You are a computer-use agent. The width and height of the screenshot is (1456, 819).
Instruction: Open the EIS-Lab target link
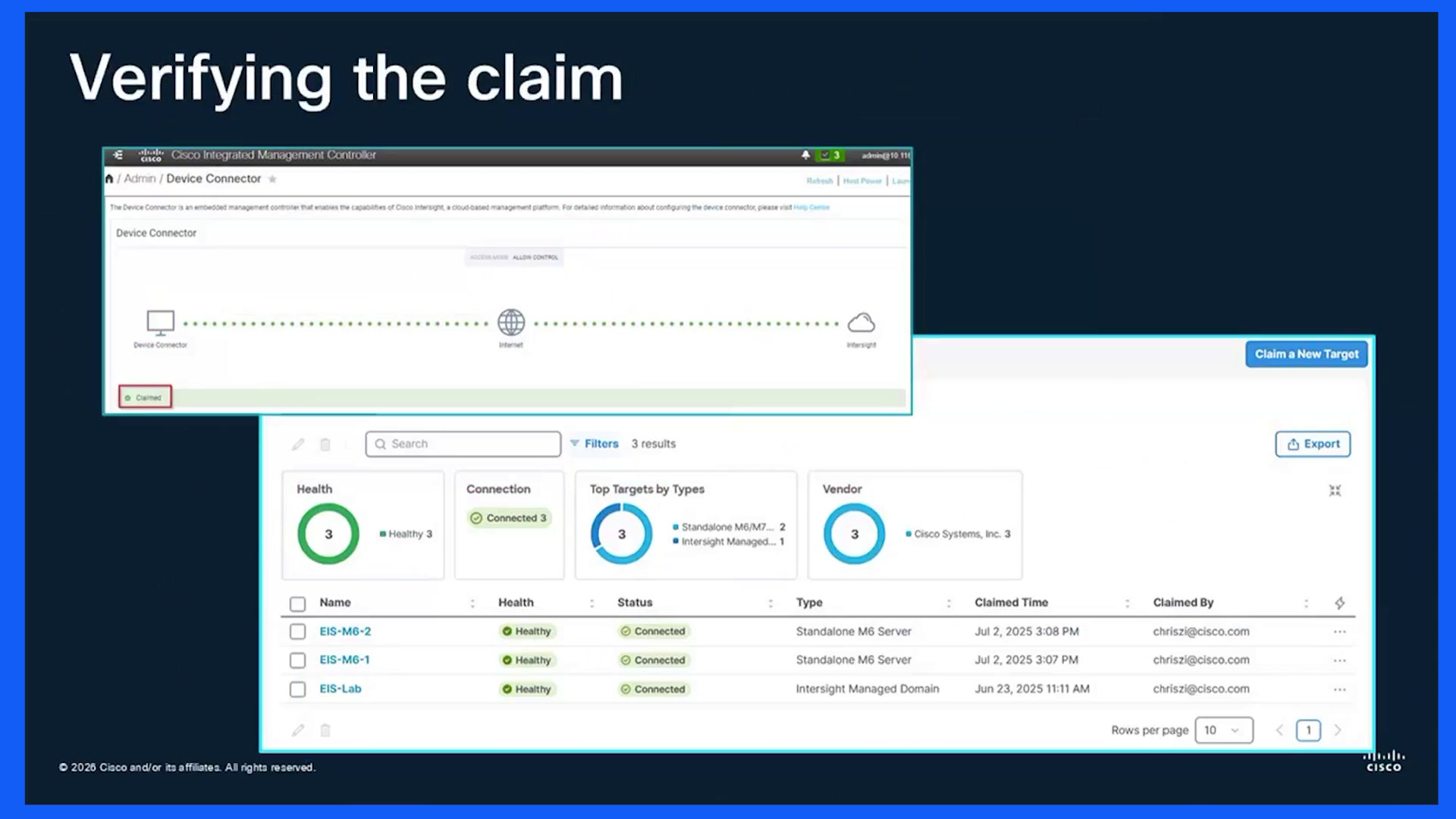(x=340, y=689)
